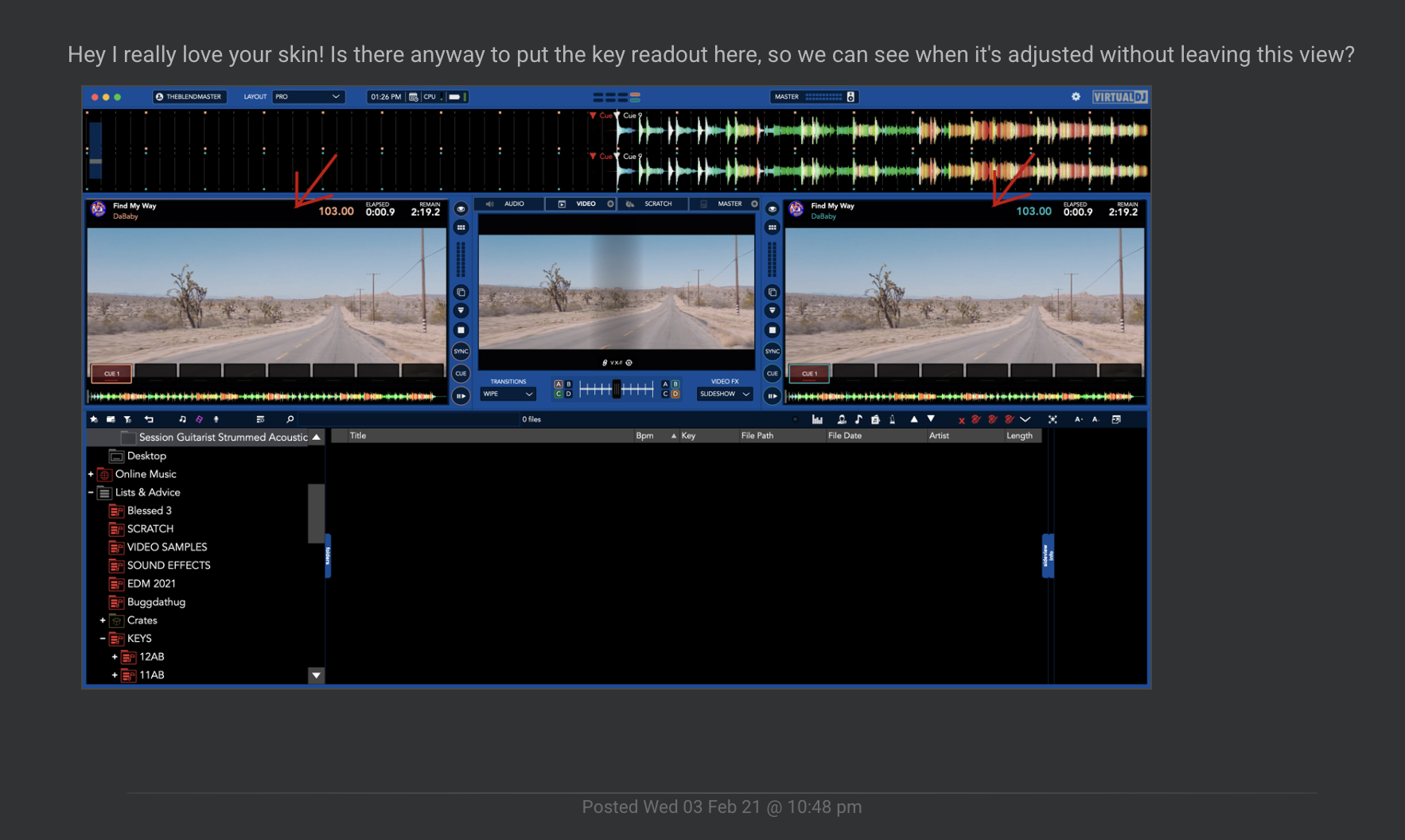Image resolution: width=1405 pixels, height=840 pixels.
Task: Click the video crossfader slider handle
Action: (617, 389)
